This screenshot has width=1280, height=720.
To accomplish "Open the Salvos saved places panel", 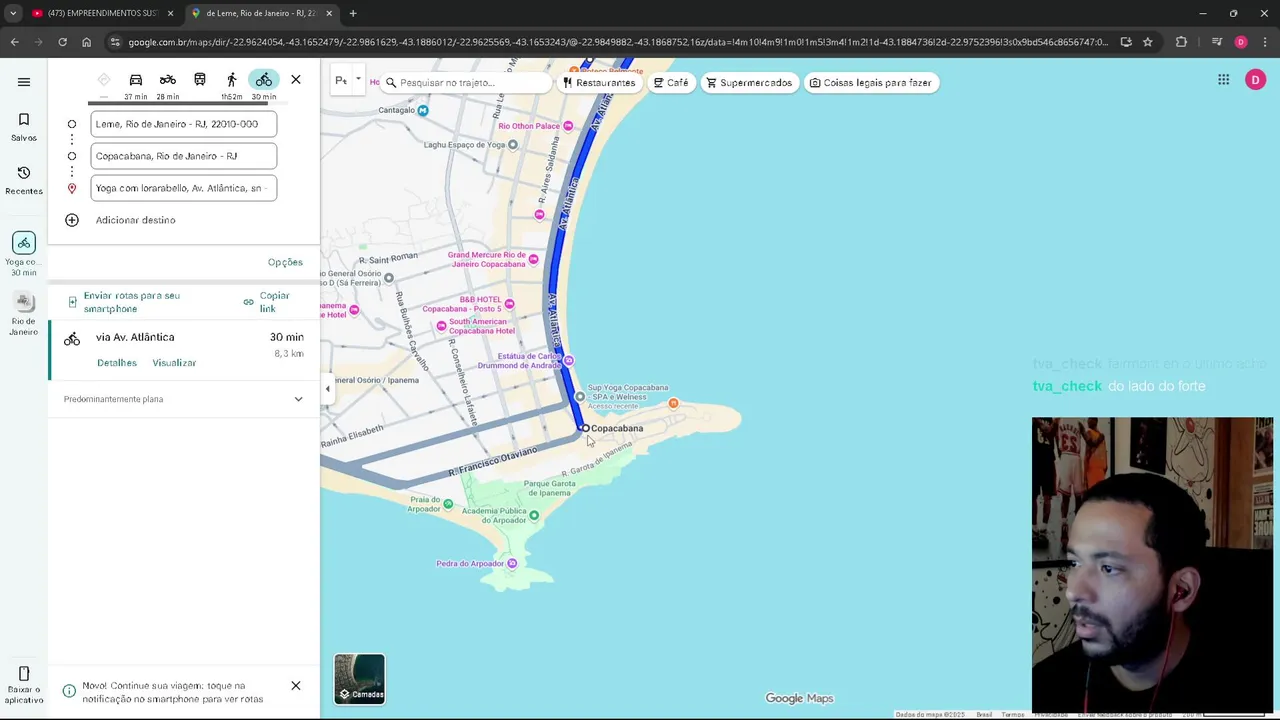I will pos(24,127).
